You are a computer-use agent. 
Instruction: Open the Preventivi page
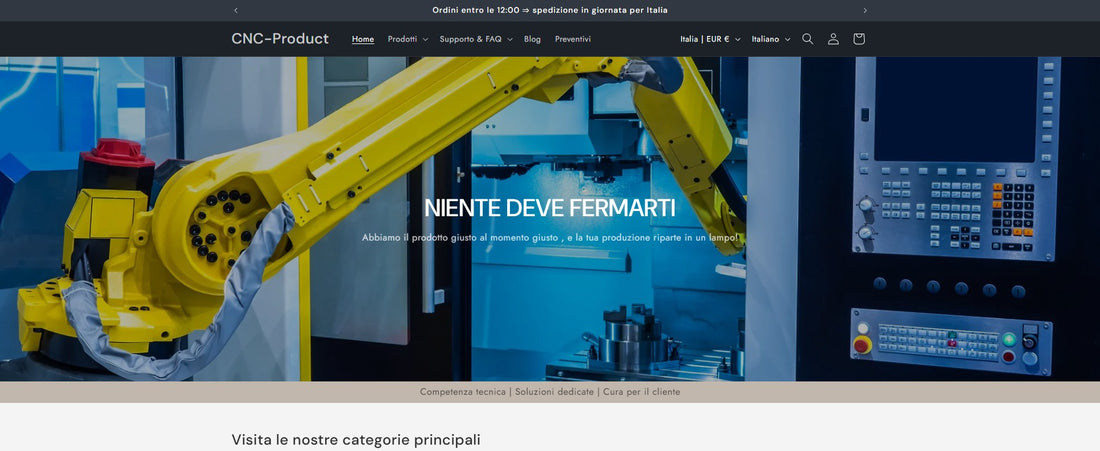573,39
